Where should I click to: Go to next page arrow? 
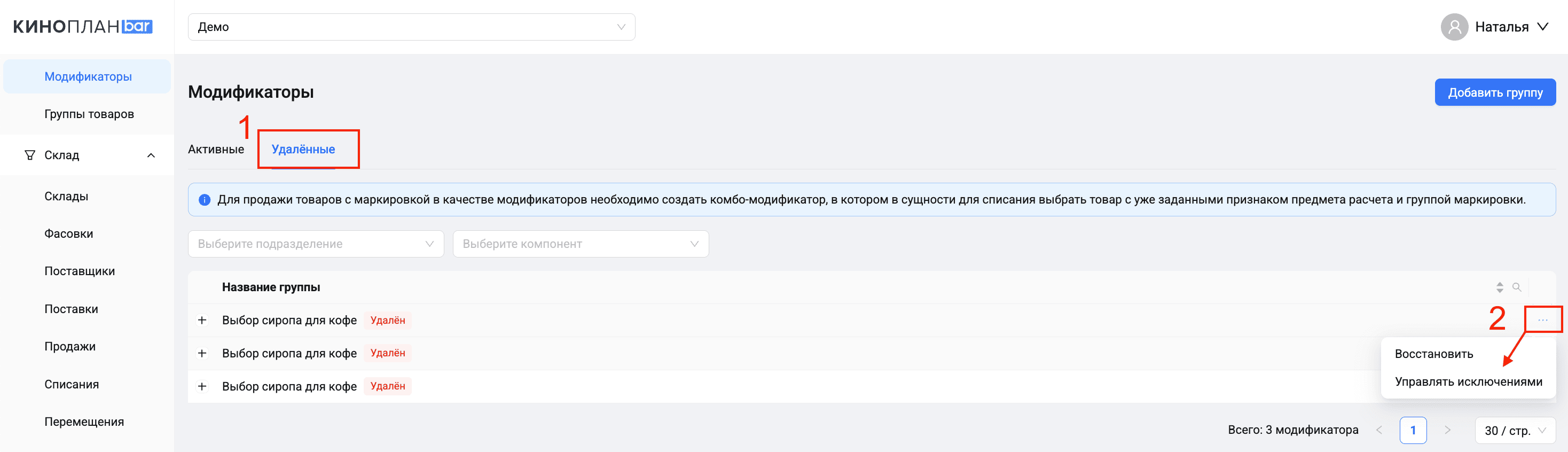(1447, 430)
